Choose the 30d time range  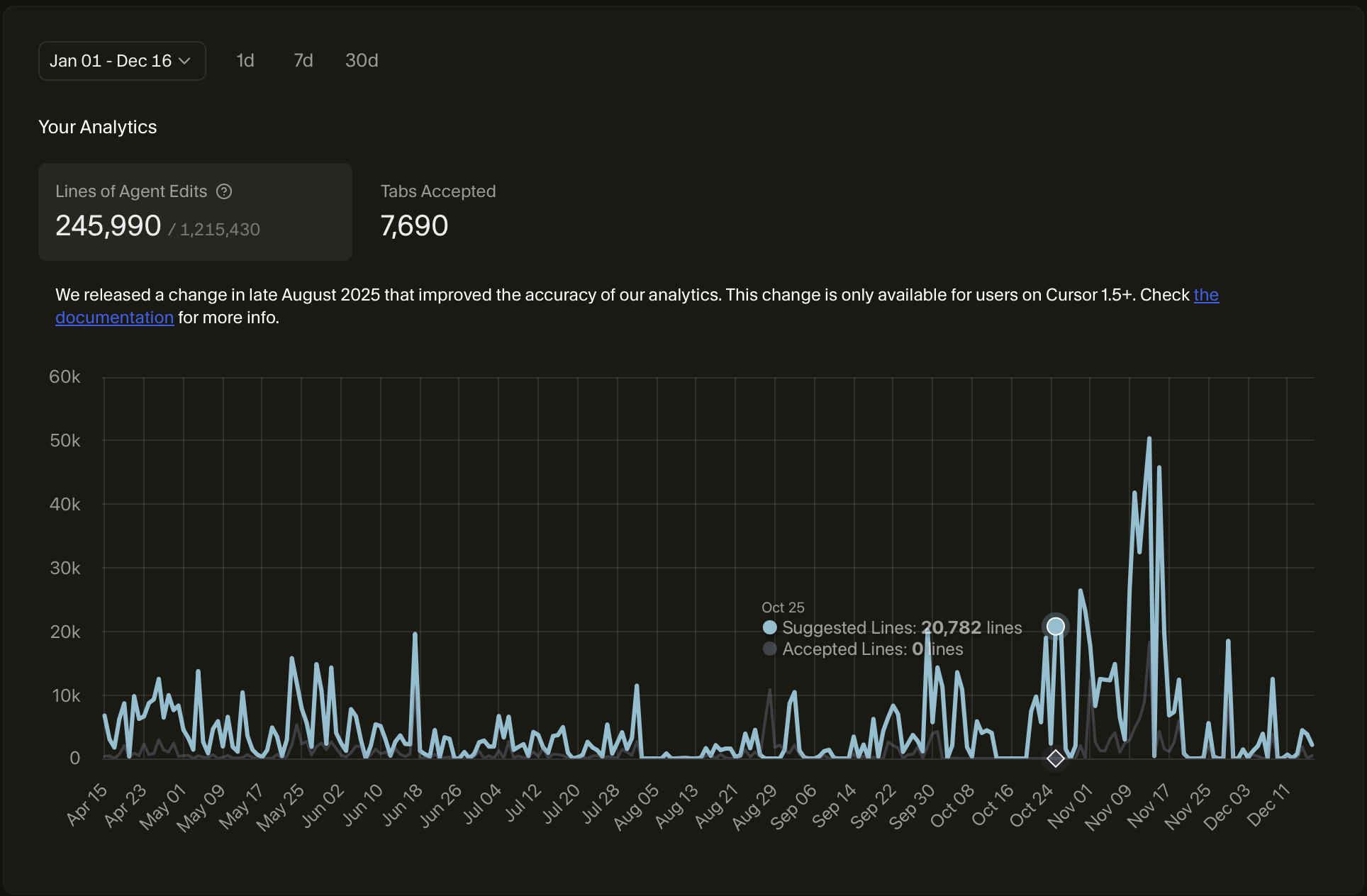tap(362, 61)
